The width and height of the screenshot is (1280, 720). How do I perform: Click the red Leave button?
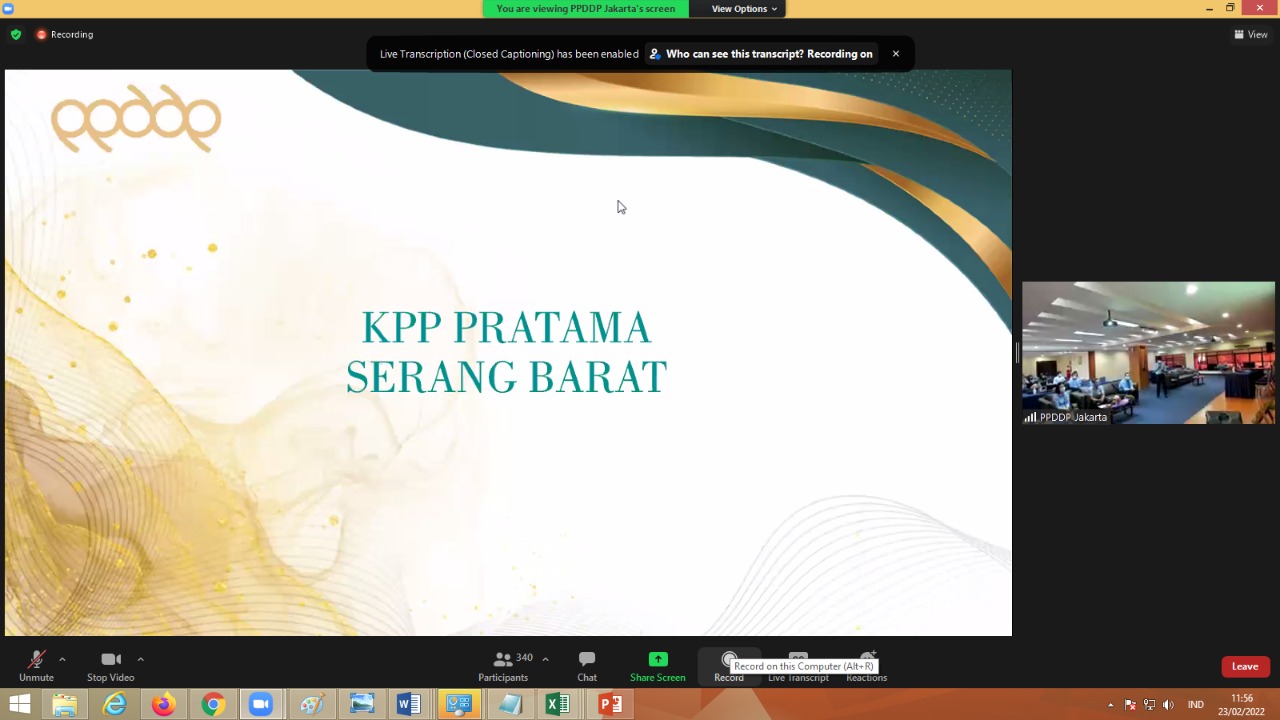click(x=1245, y=667)
